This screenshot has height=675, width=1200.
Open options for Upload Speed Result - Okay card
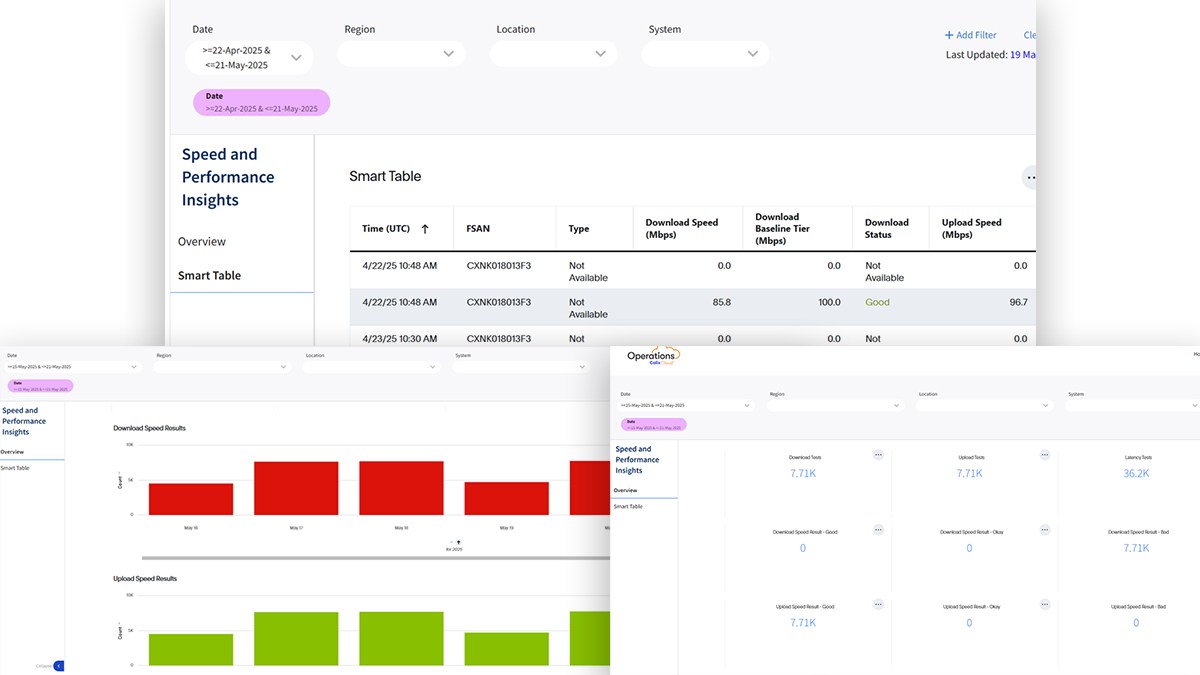click(x=1045, y=605)
